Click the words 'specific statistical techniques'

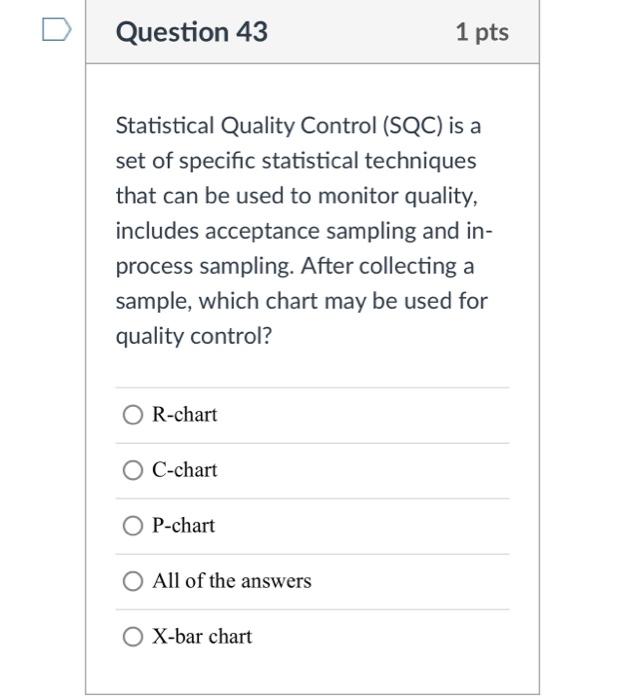pyautogui.click(x=328, y=161)
